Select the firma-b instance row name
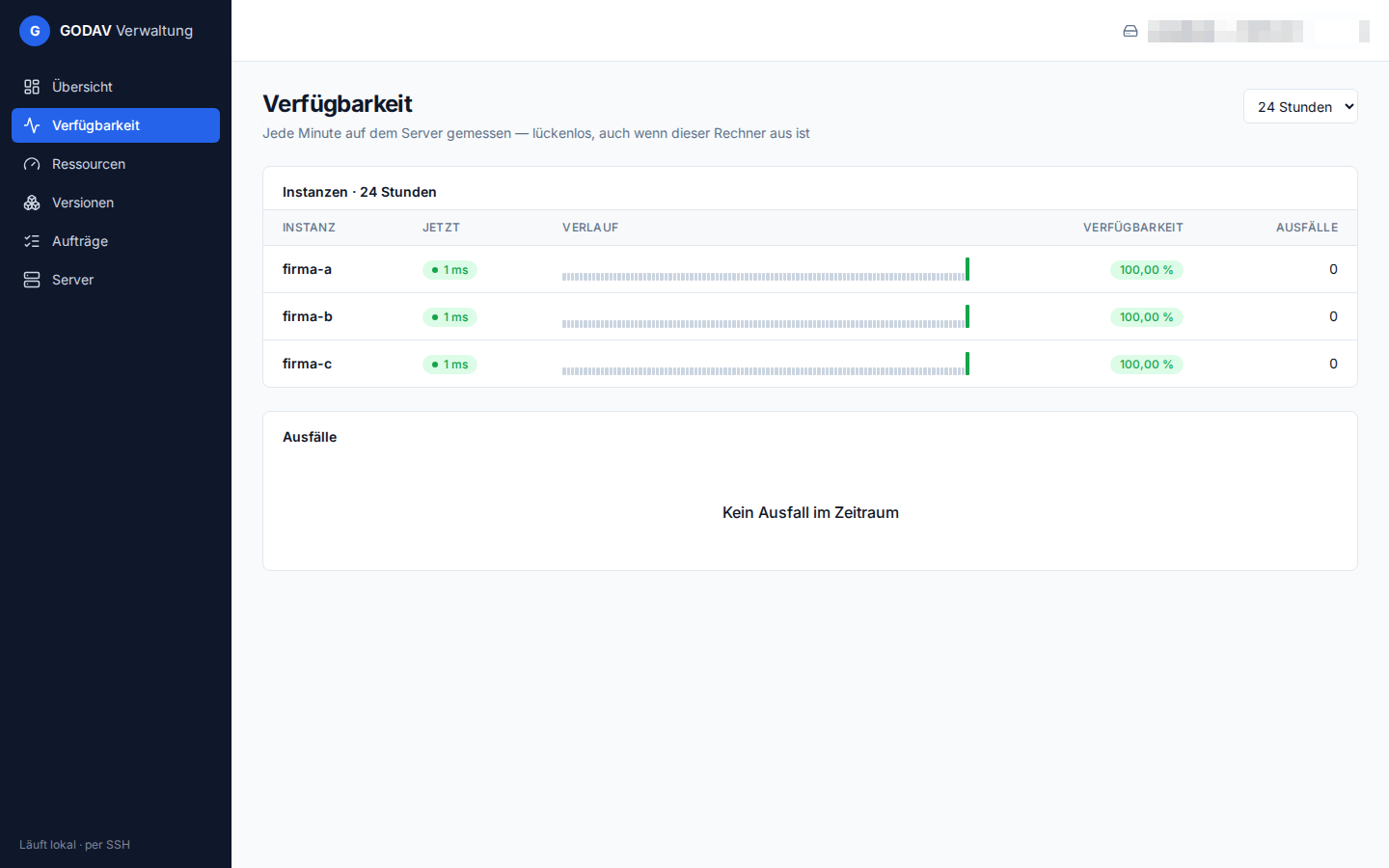 [x=307, y=316]
